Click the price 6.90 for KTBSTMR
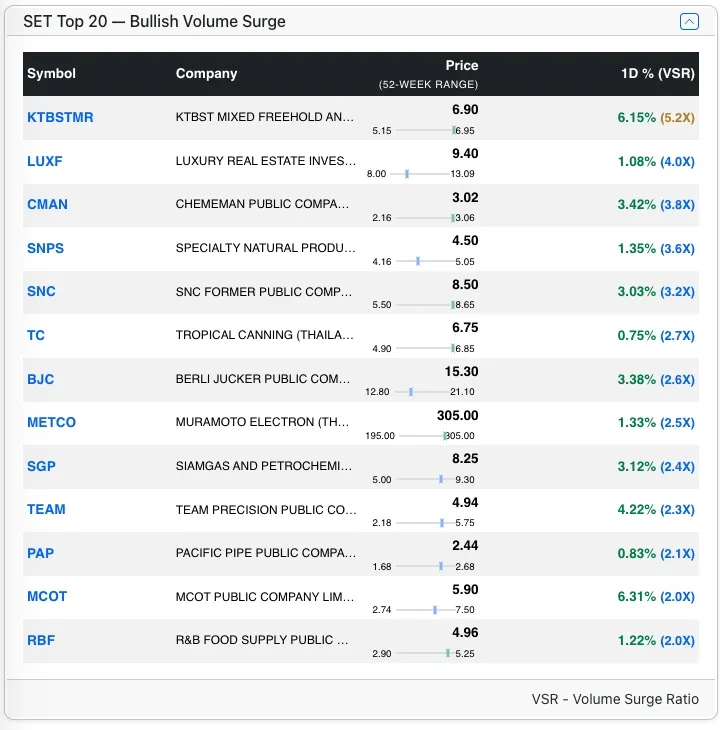726x730 pixels. point(465,109)
